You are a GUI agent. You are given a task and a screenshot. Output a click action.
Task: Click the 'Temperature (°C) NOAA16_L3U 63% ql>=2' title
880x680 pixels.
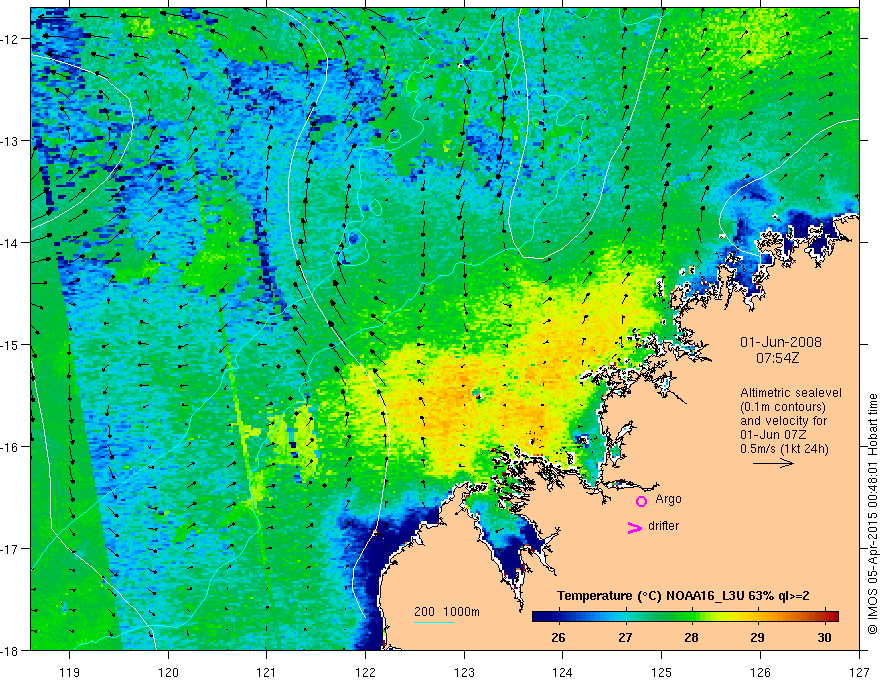[x=683, y=596]
